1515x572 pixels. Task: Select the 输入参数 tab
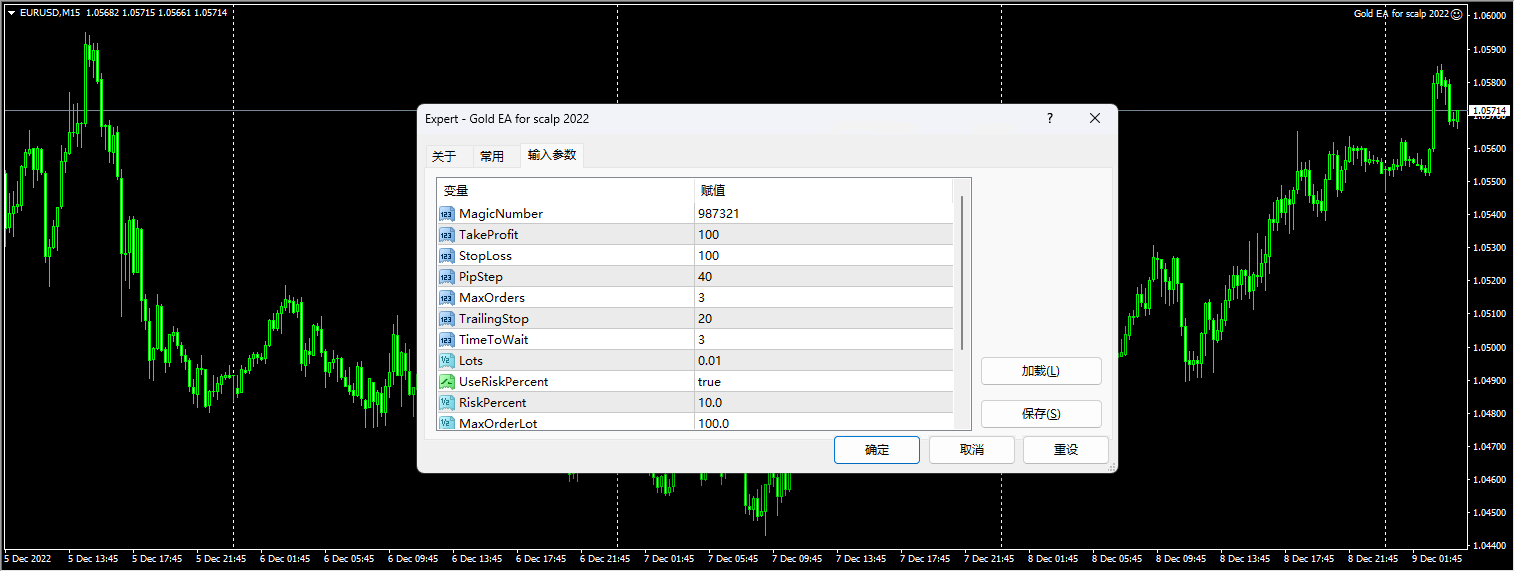pyautogui.click(x=552, y=155)
